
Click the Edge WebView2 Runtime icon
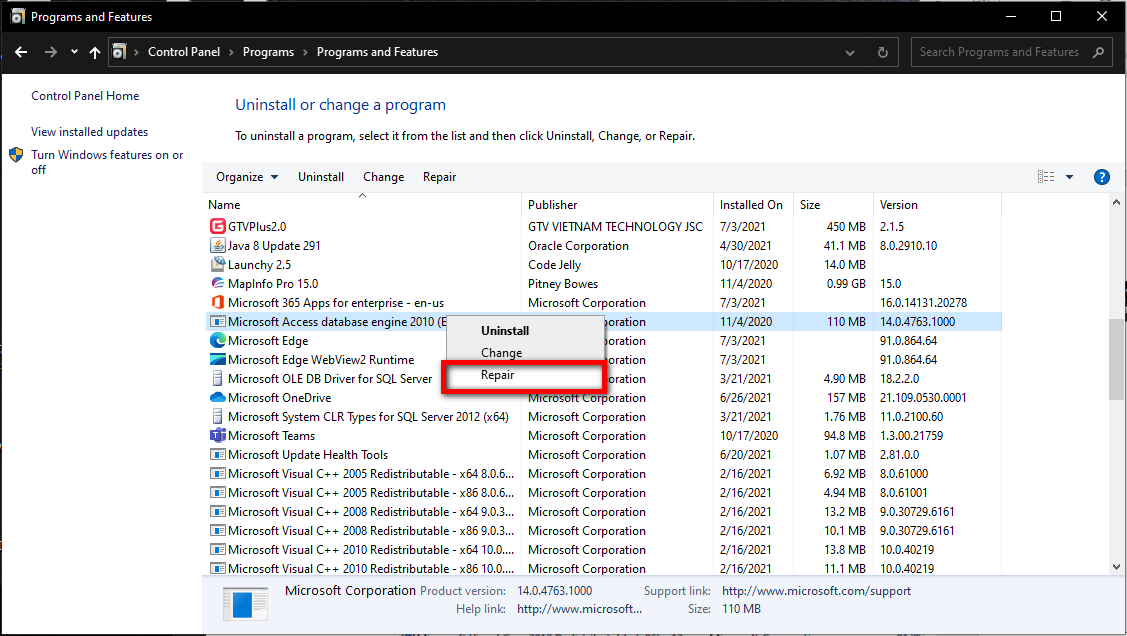(x=217, y=359)
